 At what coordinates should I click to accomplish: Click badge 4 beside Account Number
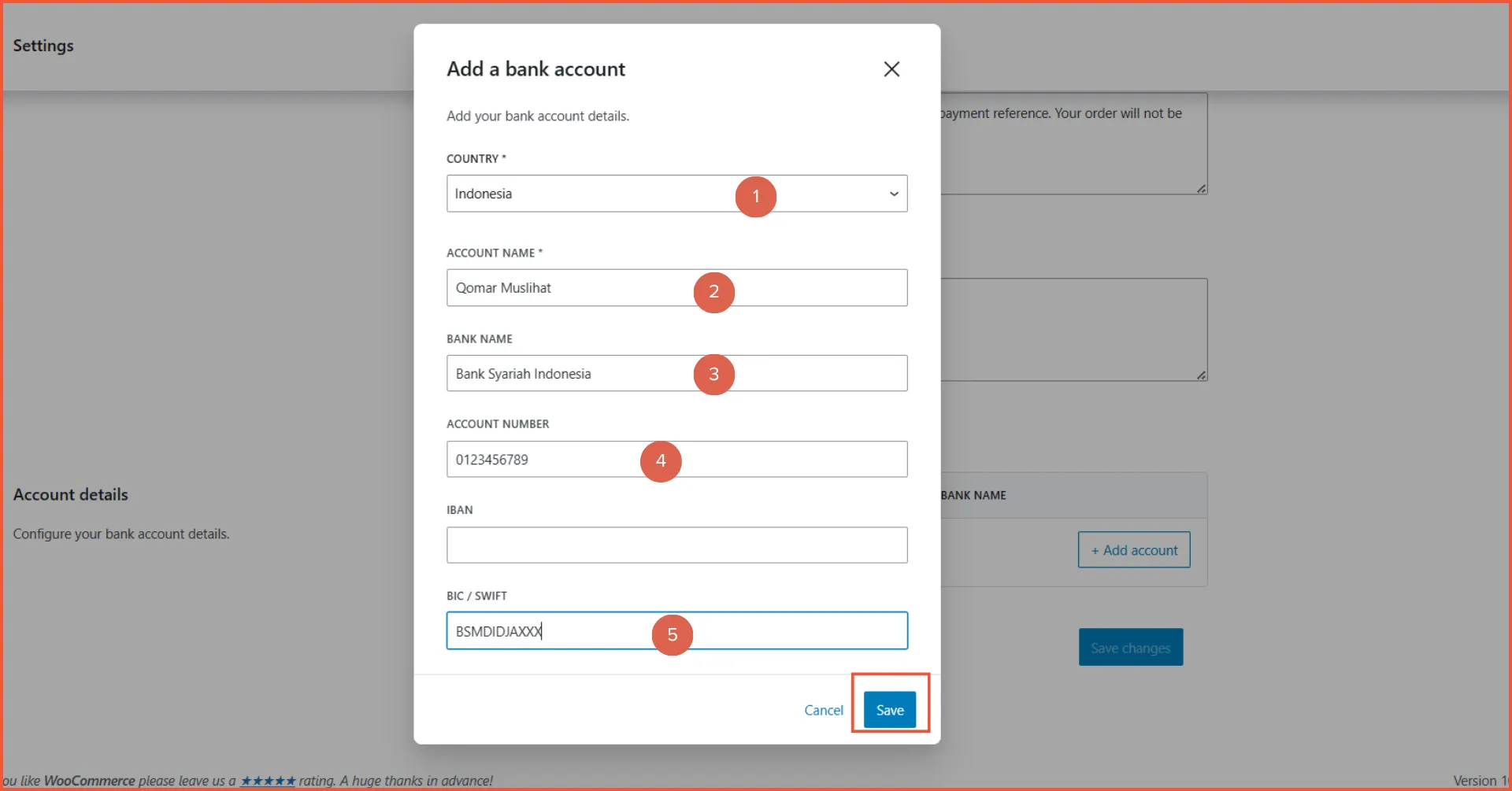coord(661,461)
